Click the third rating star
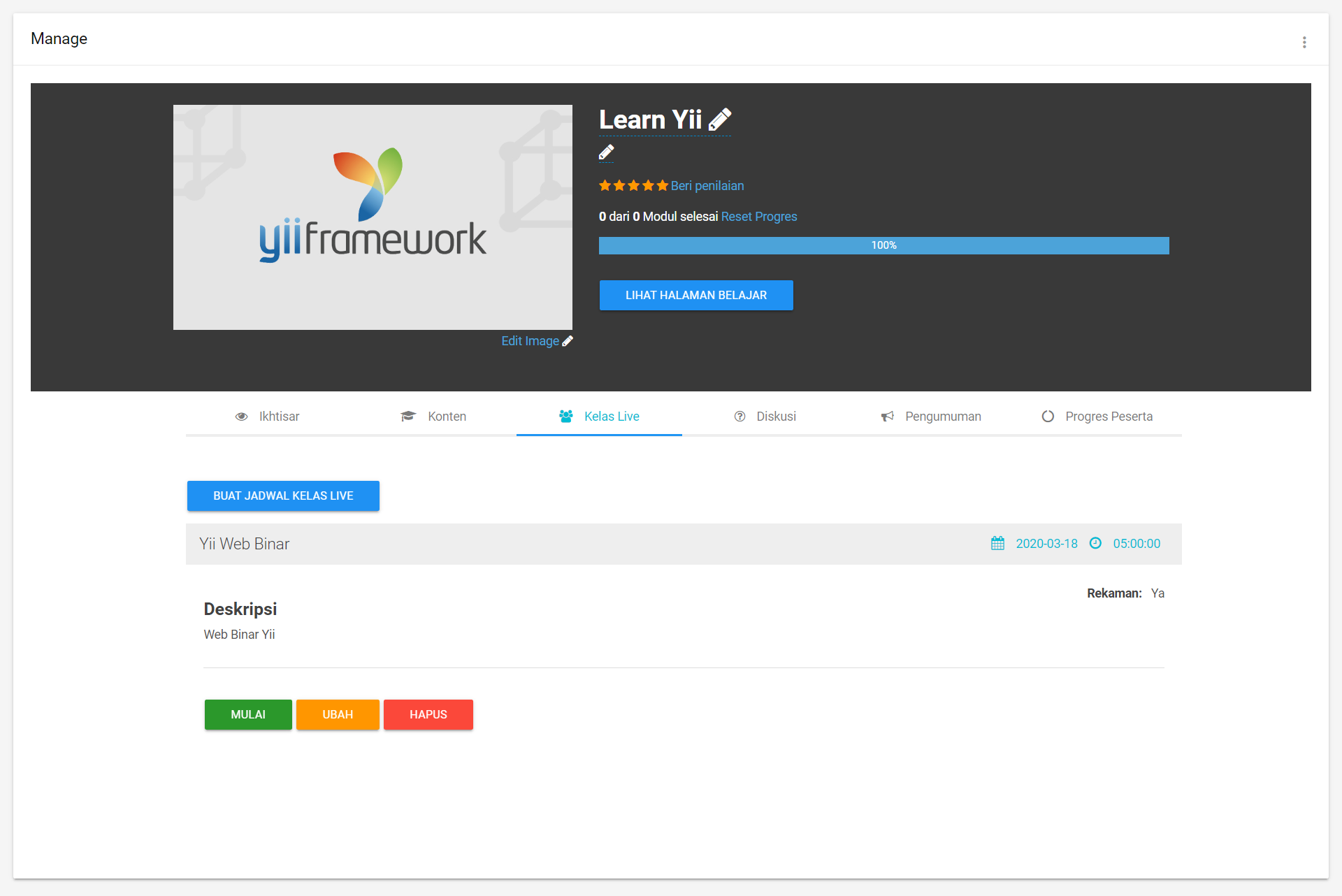Viewport: 1342px width, 896px height. (634, 185)
